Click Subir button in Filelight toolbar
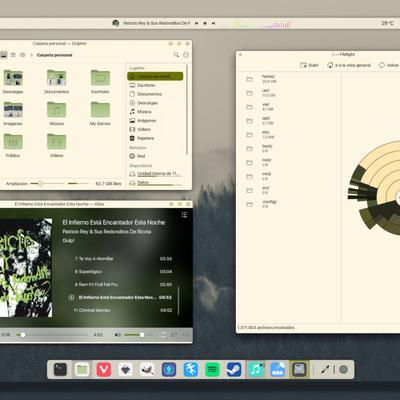Screen dimensions: 400x400 click(309, 65)
